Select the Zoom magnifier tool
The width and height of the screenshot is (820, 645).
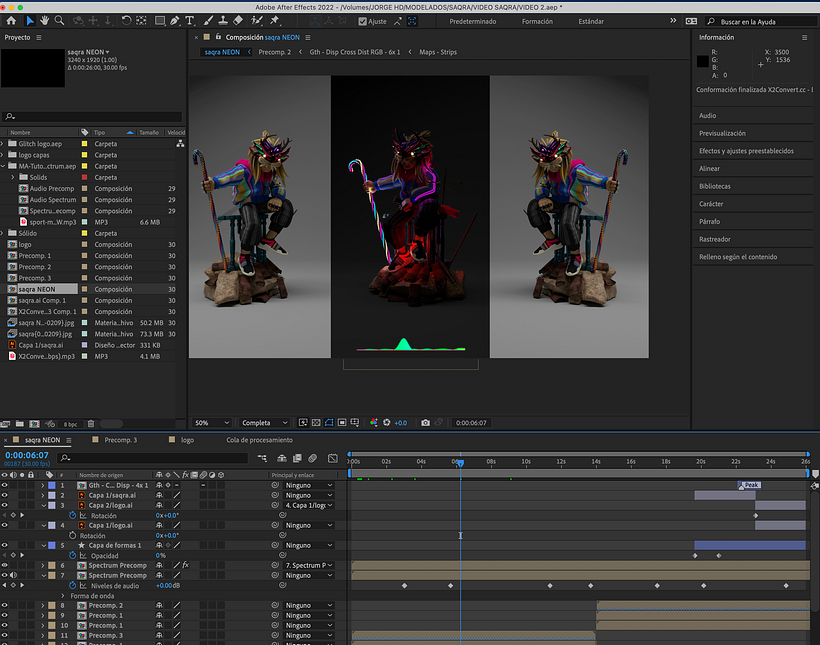(x=60, y=20)
